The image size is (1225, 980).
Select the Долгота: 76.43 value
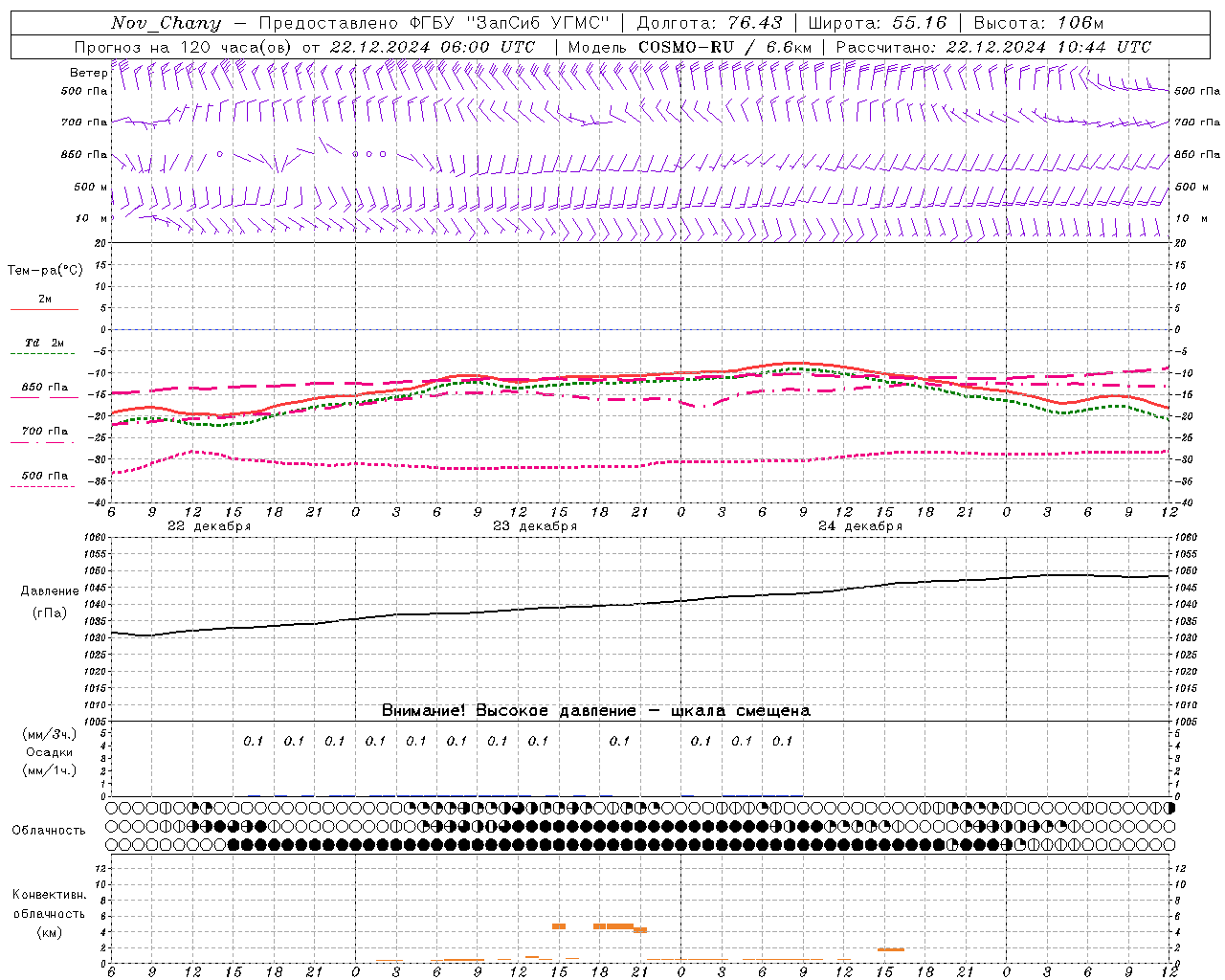[709, 23]
